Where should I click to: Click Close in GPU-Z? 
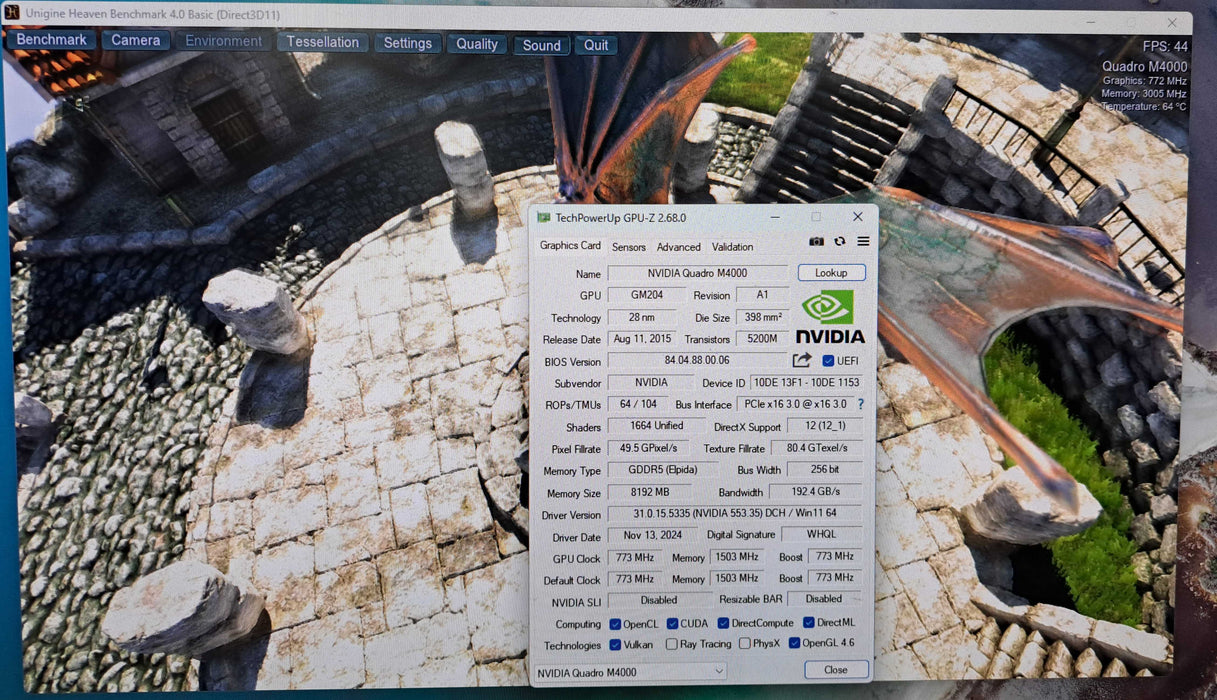pos(835,670)
